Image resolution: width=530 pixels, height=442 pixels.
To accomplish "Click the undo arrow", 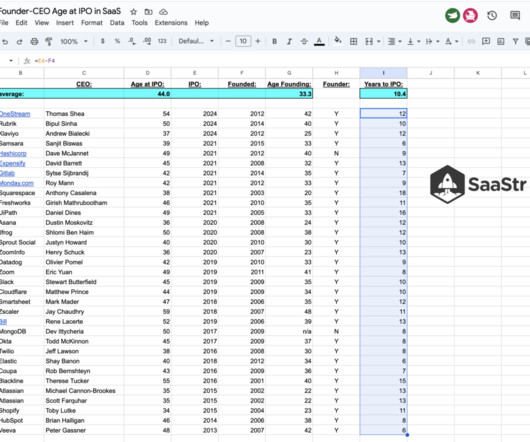I will coord(5,42).
